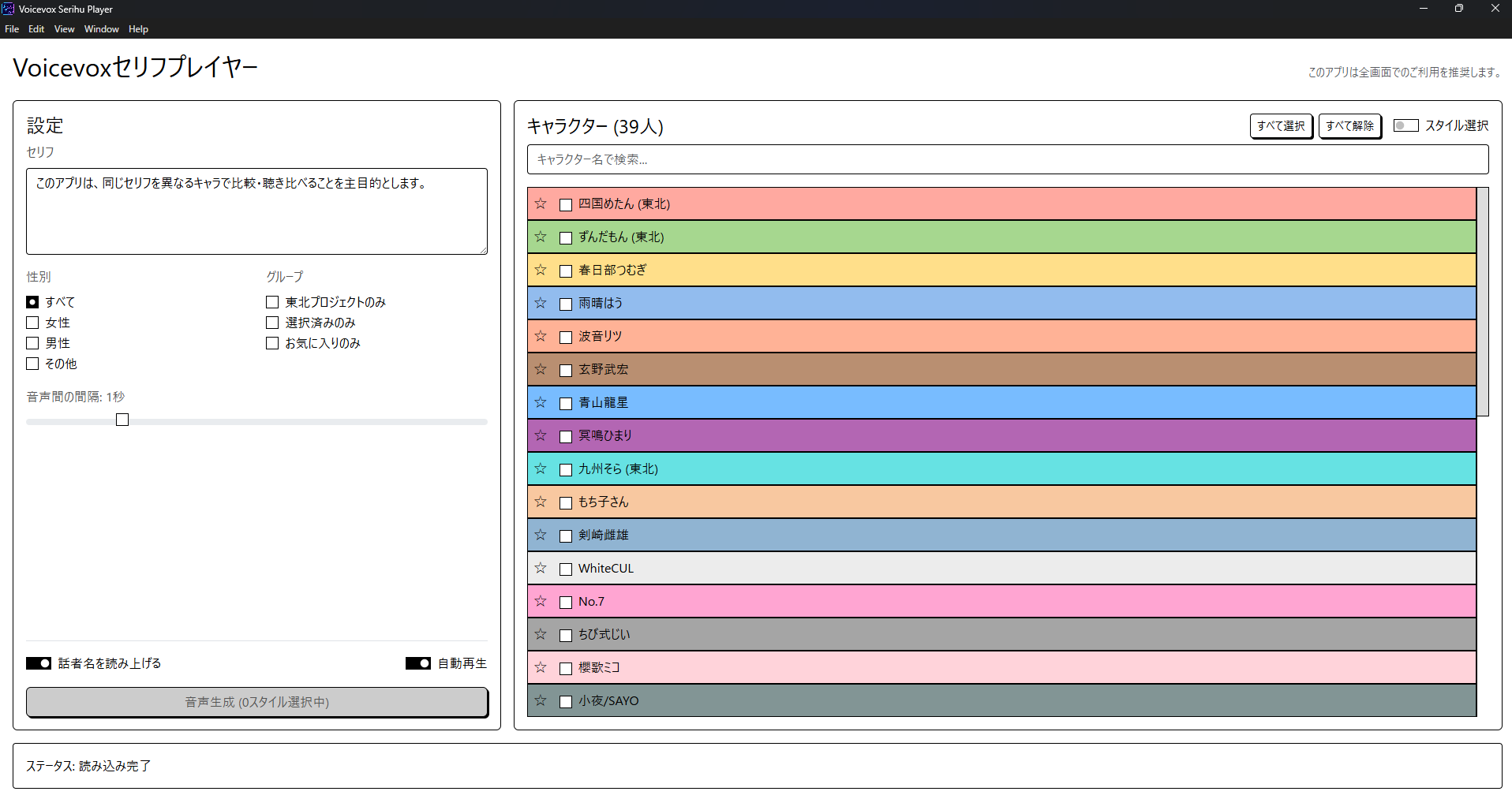Tick the No.7 checkbox
1512x810 pixels.
pyautogui.click(x=566, y=603)
